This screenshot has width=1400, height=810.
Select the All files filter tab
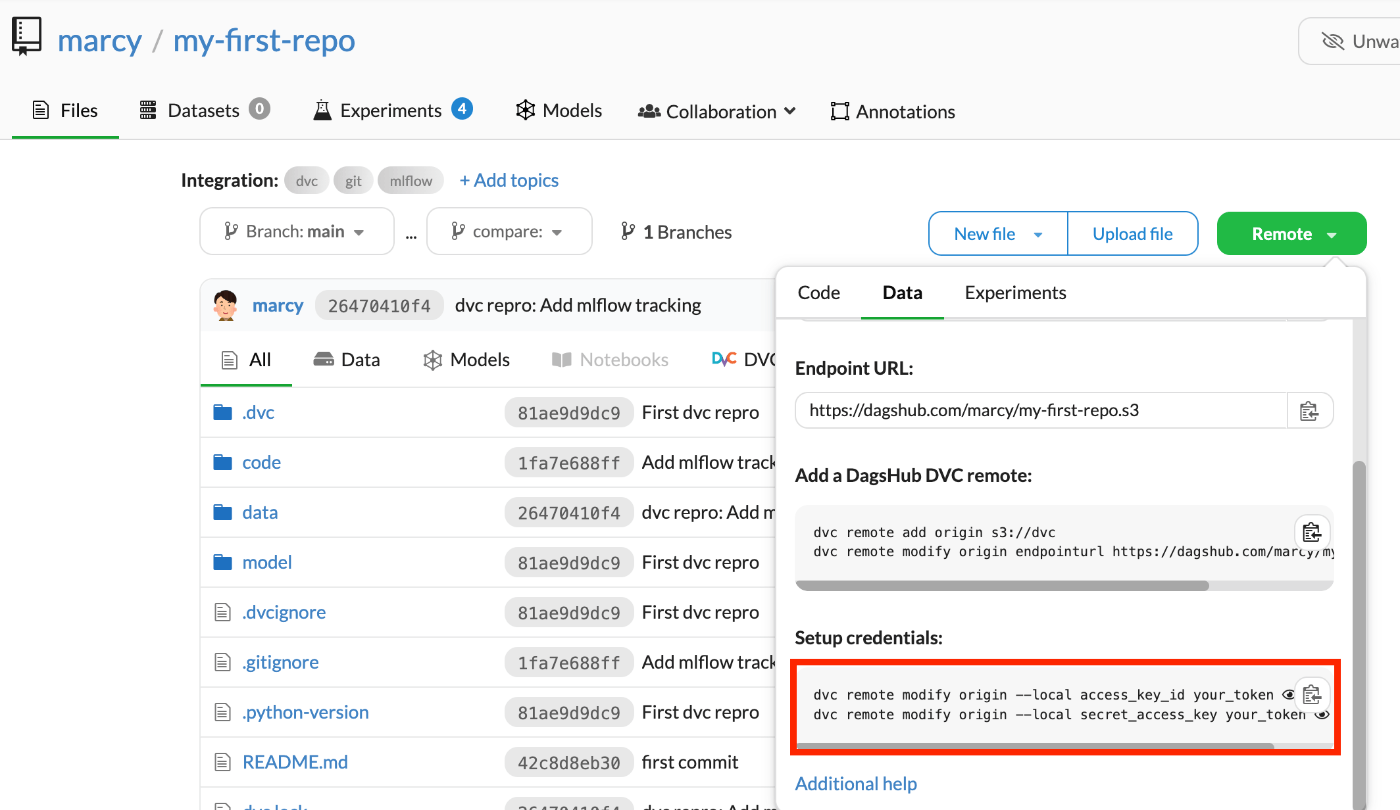pos(246,360)
